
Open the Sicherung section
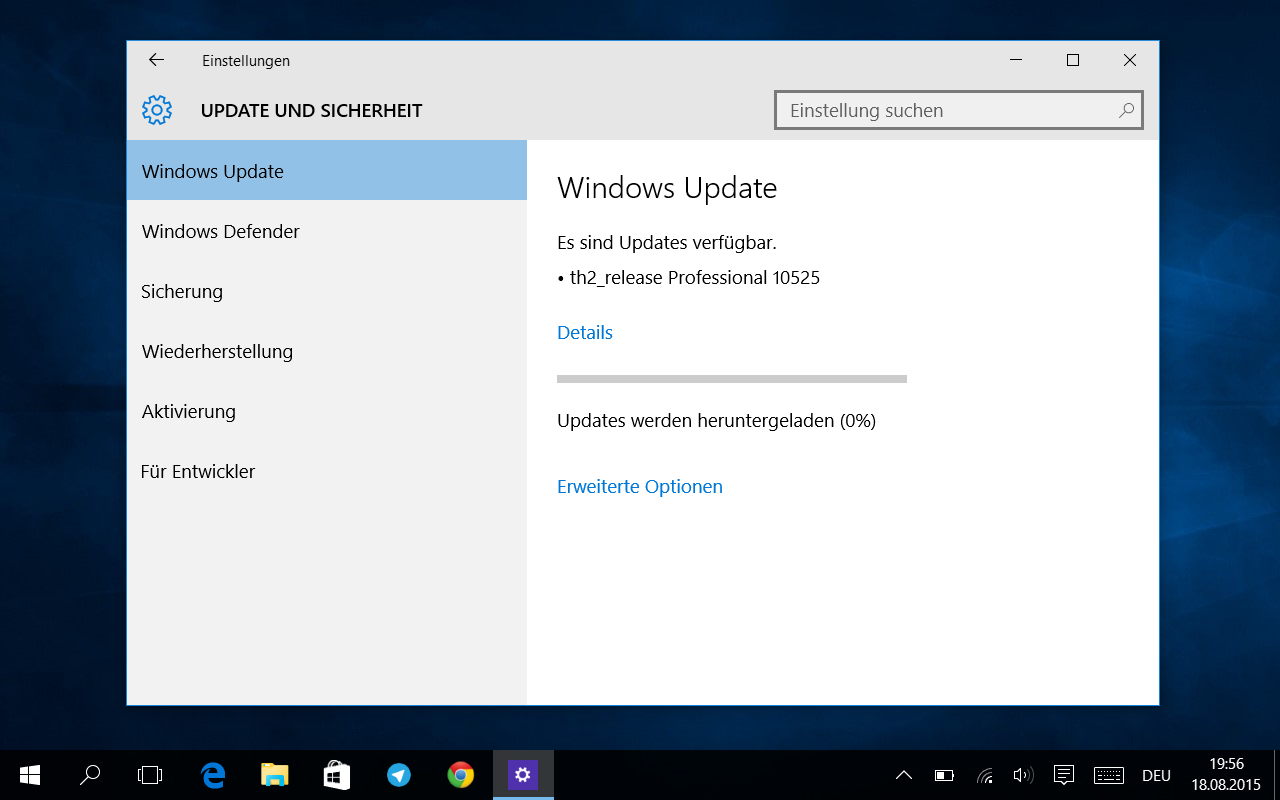click(x=327, y=291)
